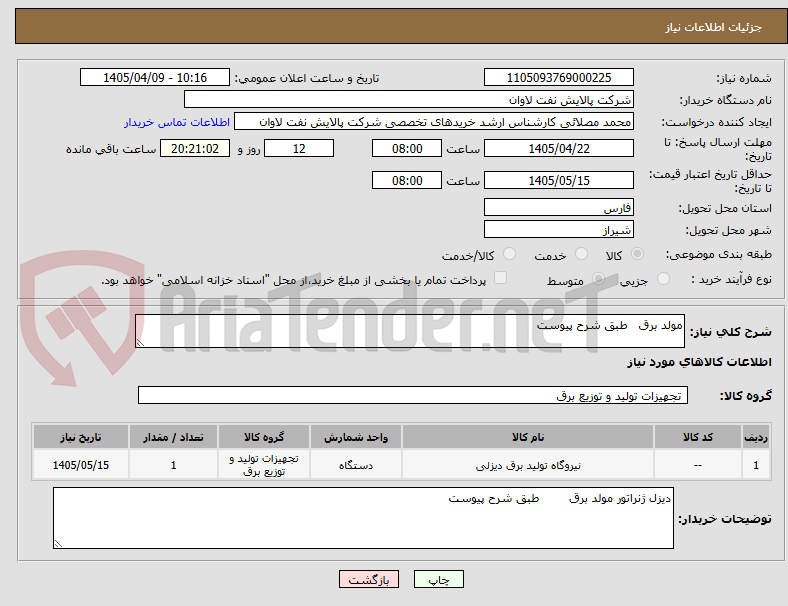The image size is (788, 606).
Task: Click the response deadline date 1405/04/22
Action: click(559, 149)
